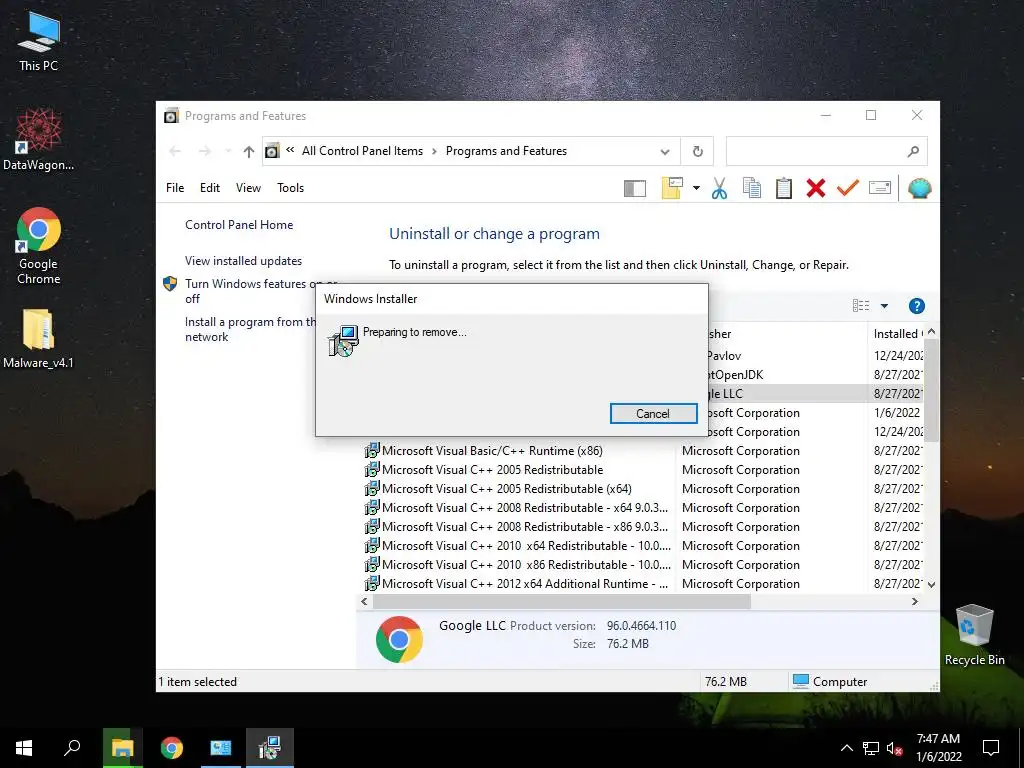Image resolution: width=1024 pixels, height=768 pixels.
Task: Select Visual C++ 2012 x64 Additional Runtime
Action: click(524, 583)
